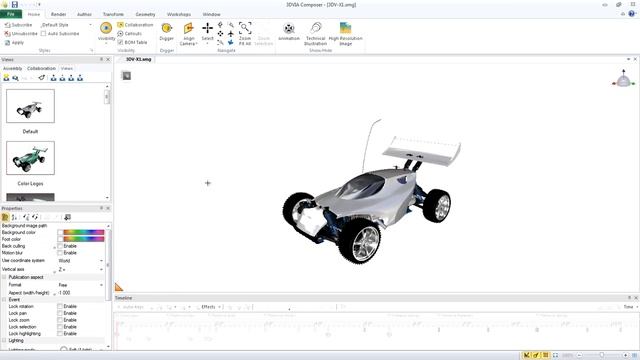
Task: Activate the Select tool
Action: coord(207,28)
